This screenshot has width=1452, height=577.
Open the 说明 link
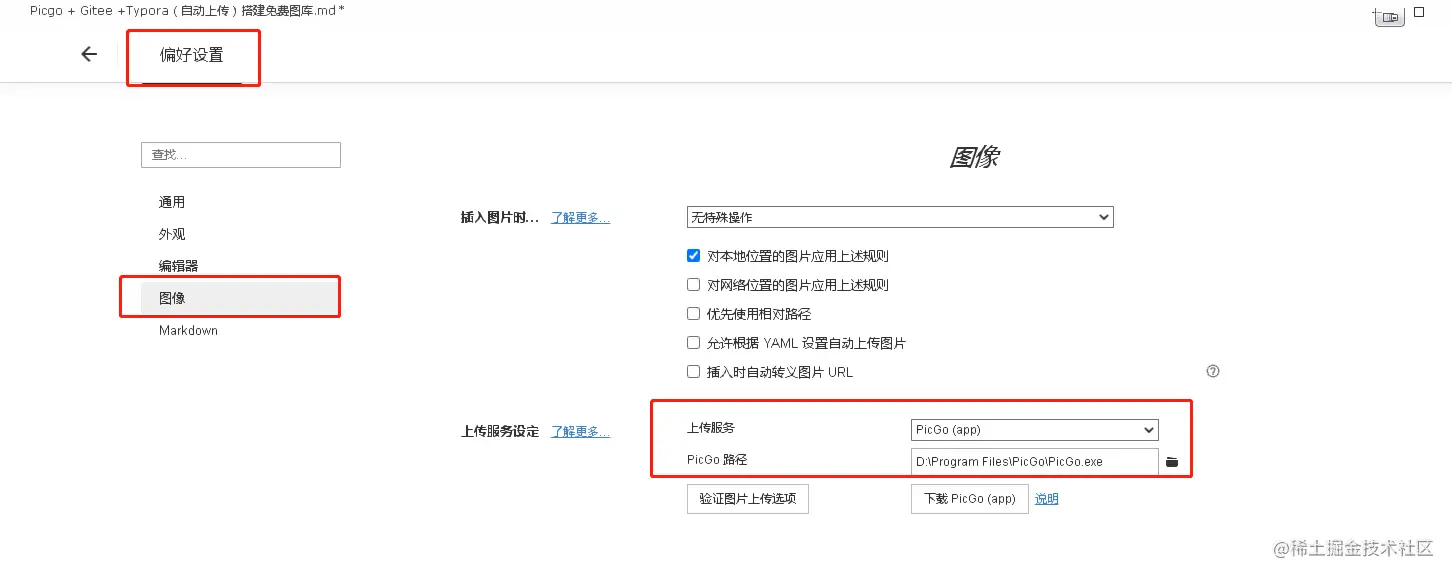coord(1046,499)
